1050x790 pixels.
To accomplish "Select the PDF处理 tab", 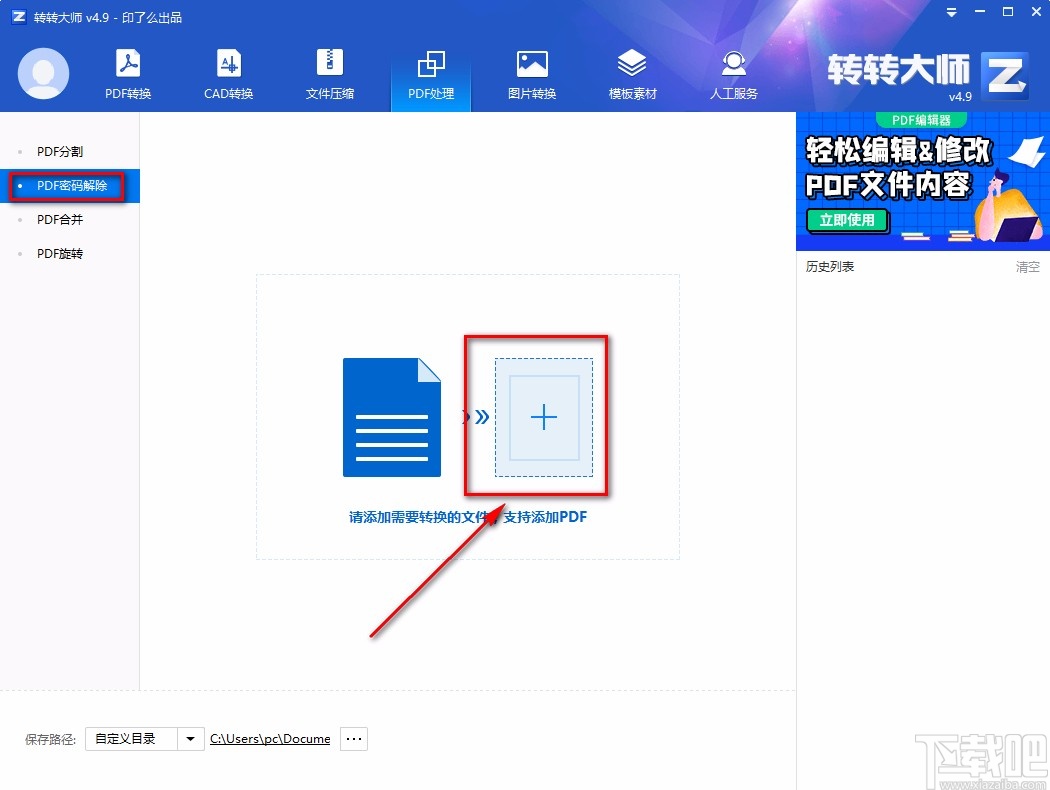I will pyautogui.click(x=431, y=75).
